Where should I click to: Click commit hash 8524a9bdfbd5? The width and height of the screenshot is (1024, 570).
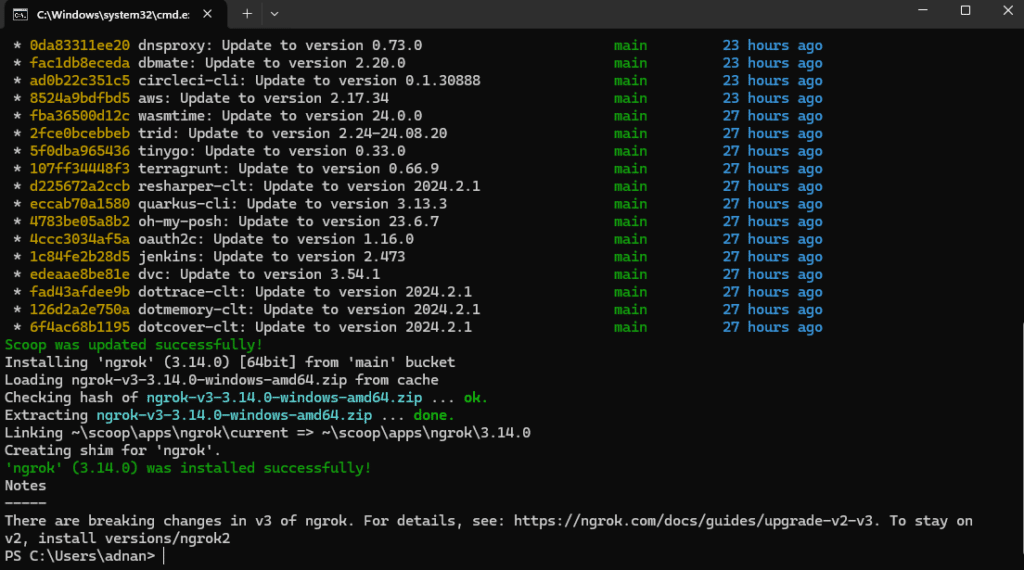point(80,99)
